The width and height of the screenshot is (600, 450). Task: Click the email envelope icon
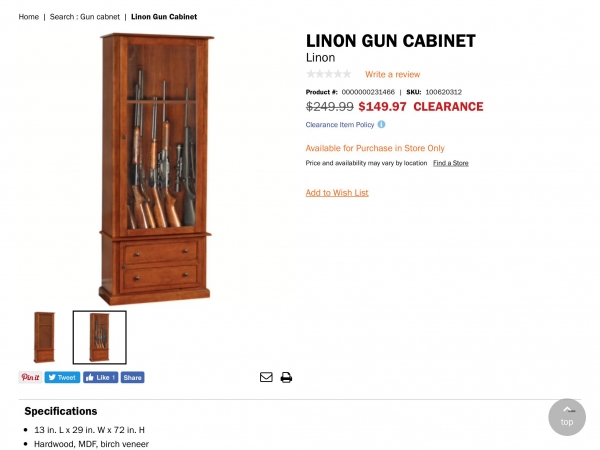point(266,377)
